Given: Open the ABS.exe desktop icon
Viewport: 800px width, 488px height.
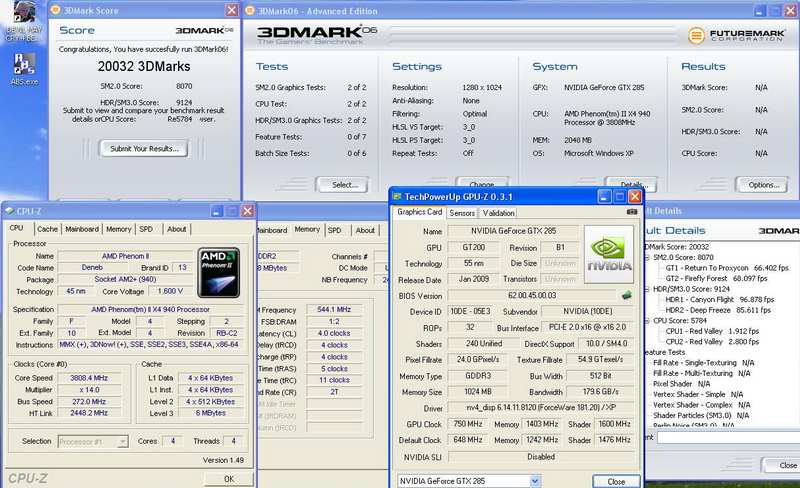Looking at the screenshot, I should 24,69.
